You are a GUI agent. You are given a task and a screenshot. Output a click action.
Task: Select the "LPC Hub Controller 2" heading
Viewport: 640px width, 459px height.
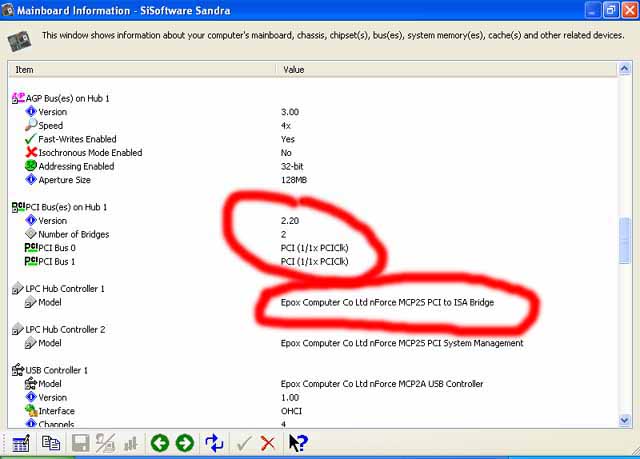(65, 329)
